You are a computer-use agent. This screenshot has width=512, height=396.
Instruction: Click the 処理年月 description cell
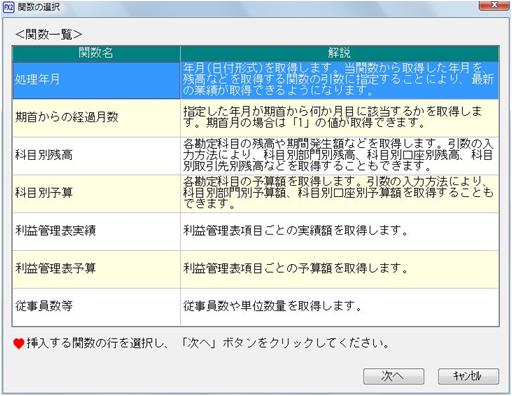click(340, 80)
